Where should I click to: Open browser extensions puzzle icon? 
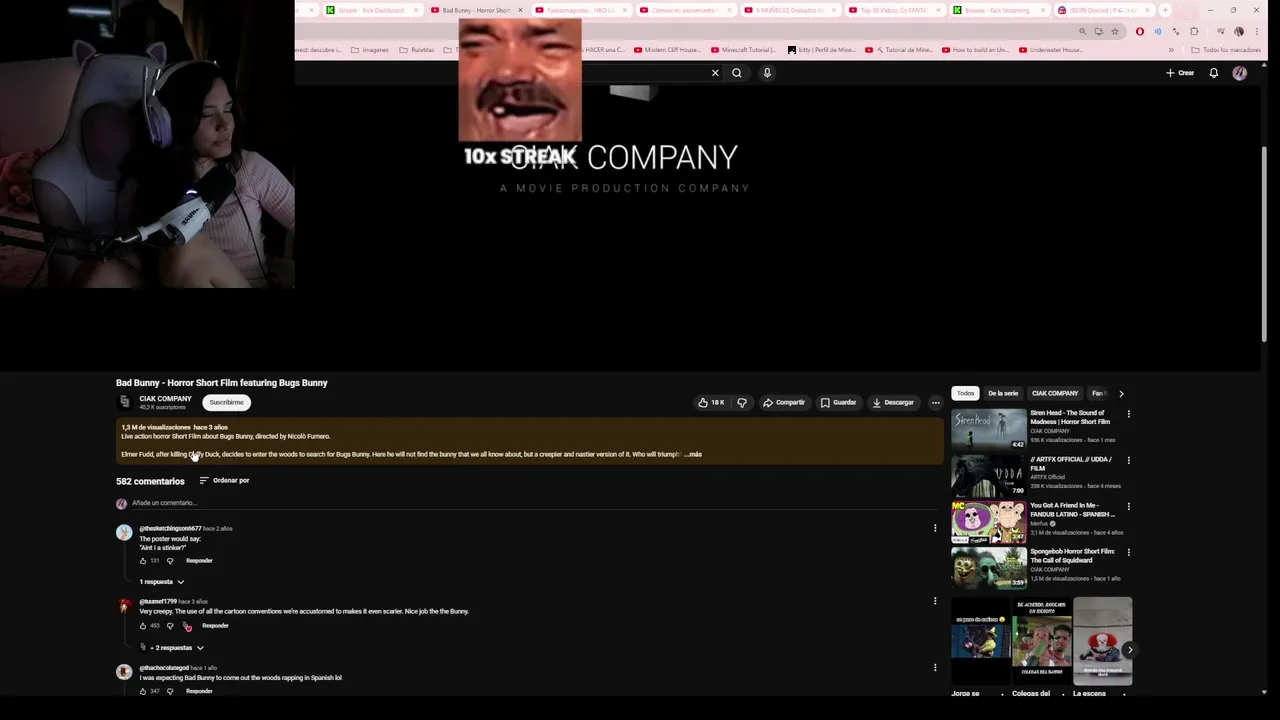coord(1194,31)
